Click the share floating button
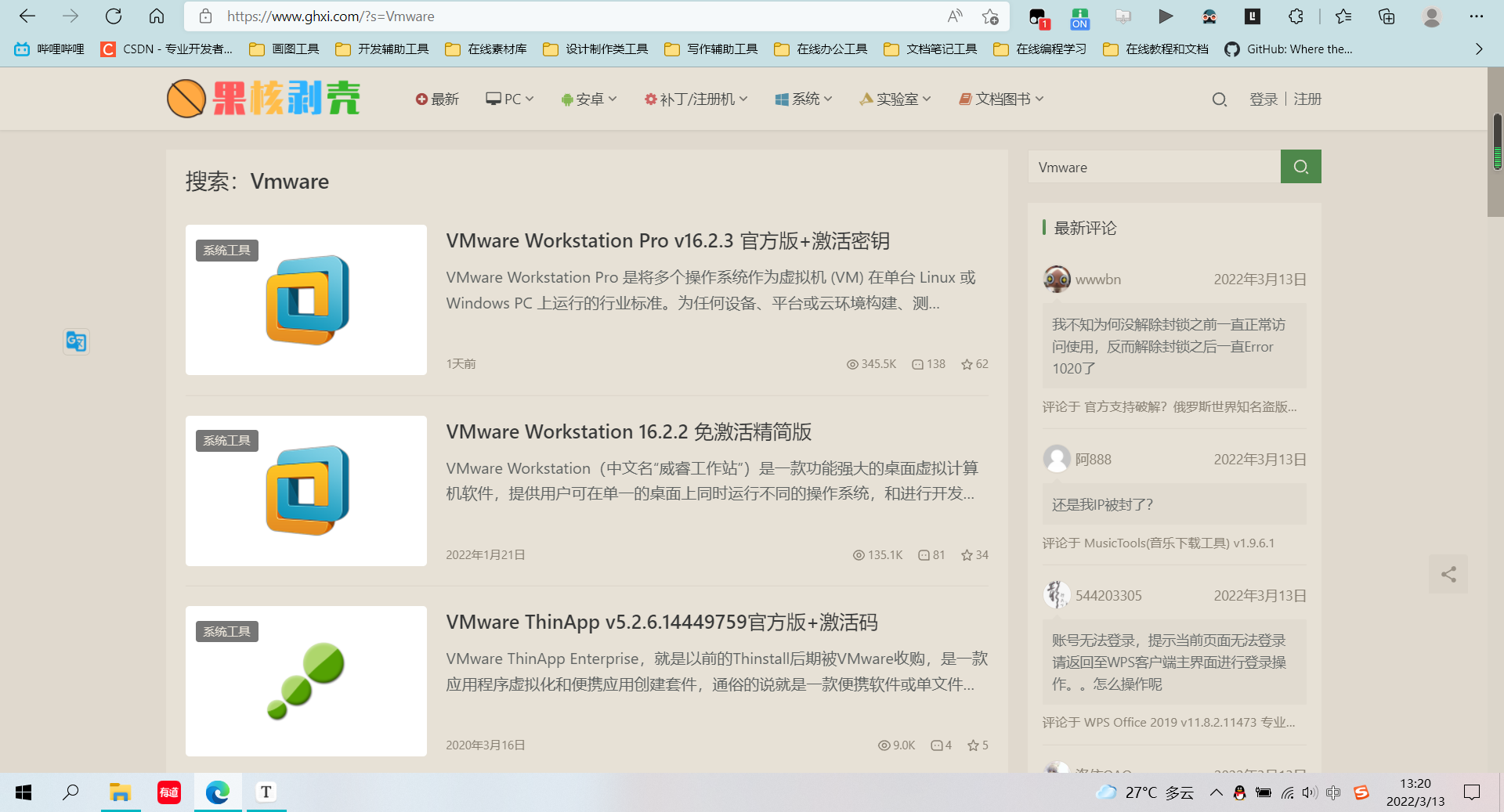The height and width of the screenshot is (812, 1504). tap(1448, 574)
